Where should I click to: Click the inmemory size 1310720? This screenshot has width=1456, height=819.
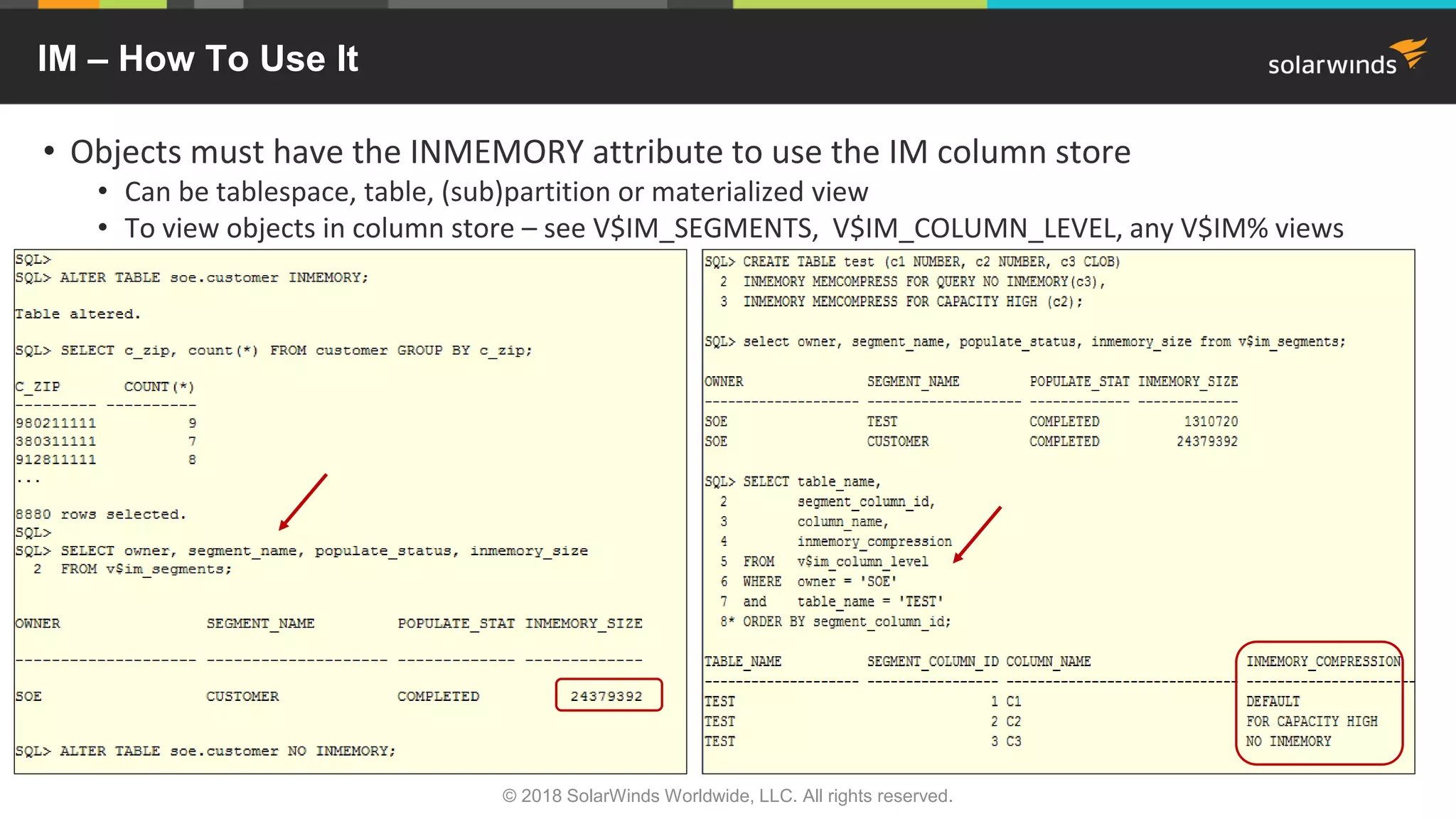pos(1211,422)
